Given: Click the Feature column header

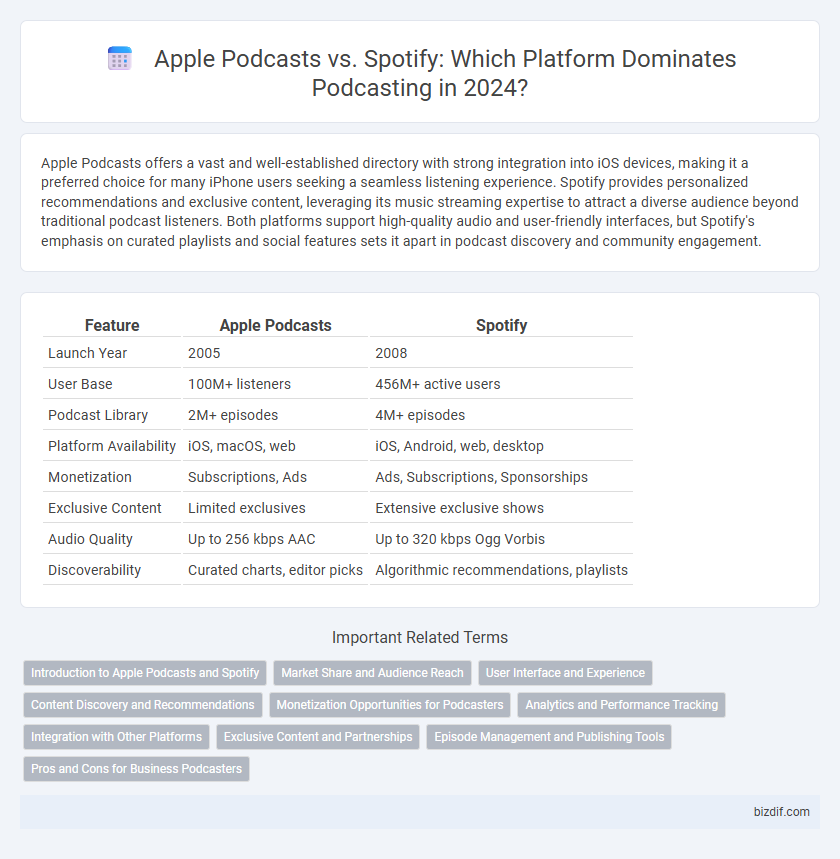Looking at the screenshot, I should (x=112, y=325).
